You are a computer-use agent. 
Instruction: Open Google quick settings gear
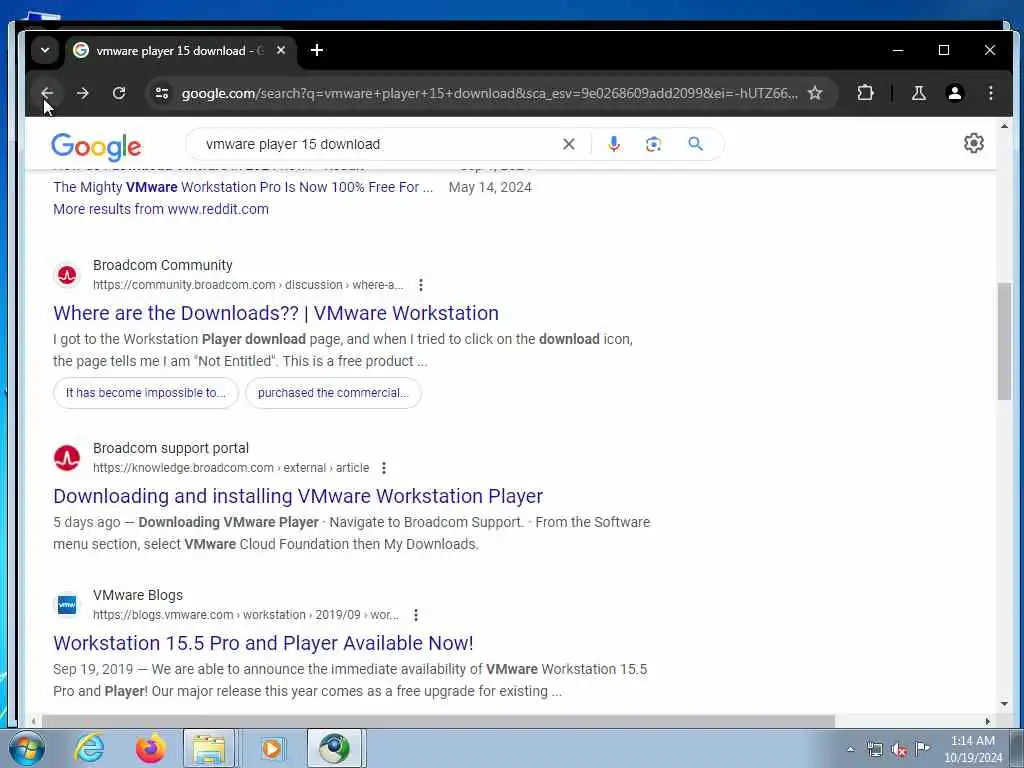974,143
